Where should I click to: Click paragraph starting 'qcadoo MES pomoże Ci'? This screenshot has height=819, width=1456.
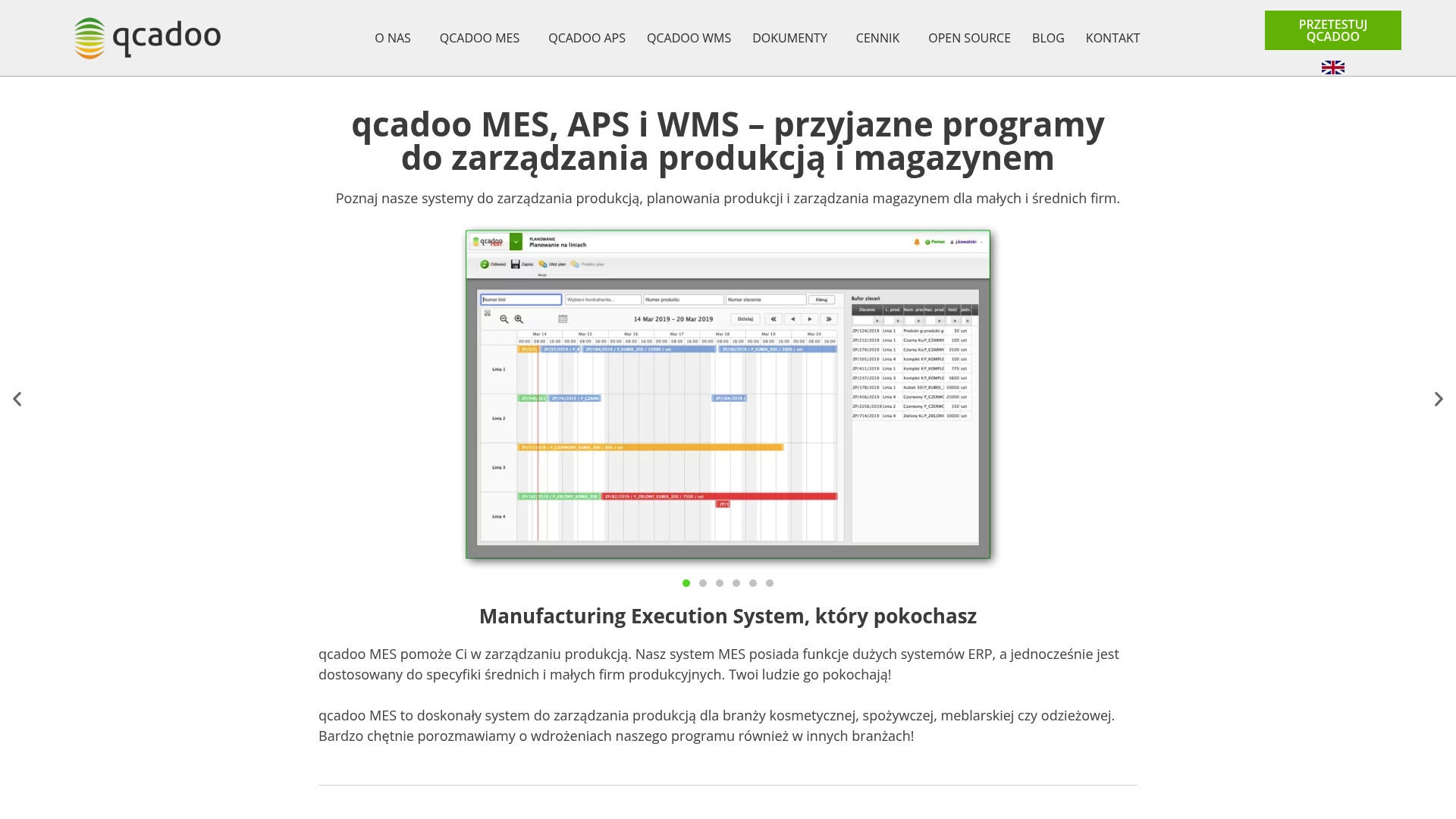719,664
